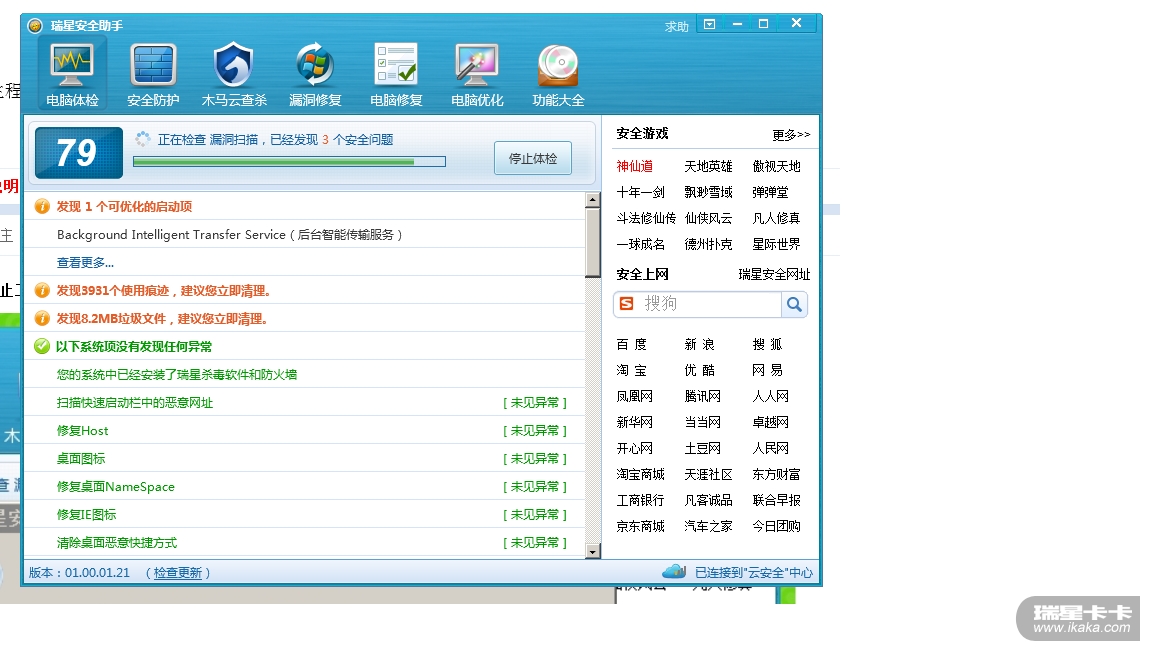Viewport: 1152px width, 648px height.
Task: Click the 检查更新 link
Action: [x=177, y=573]
